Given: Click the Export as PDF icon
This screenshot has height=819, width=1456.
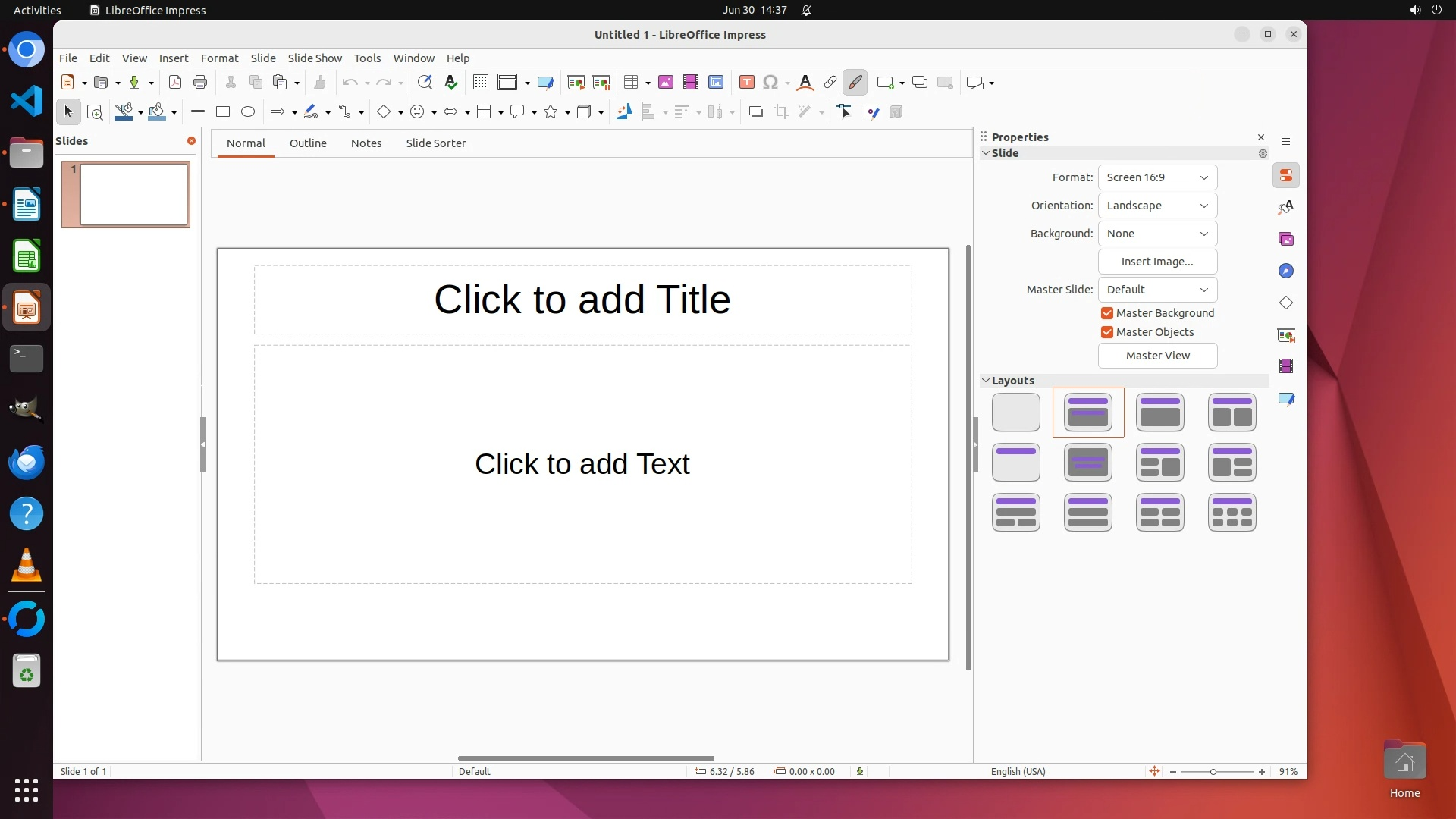Looking at the screenshot, I should click(175, 83).
